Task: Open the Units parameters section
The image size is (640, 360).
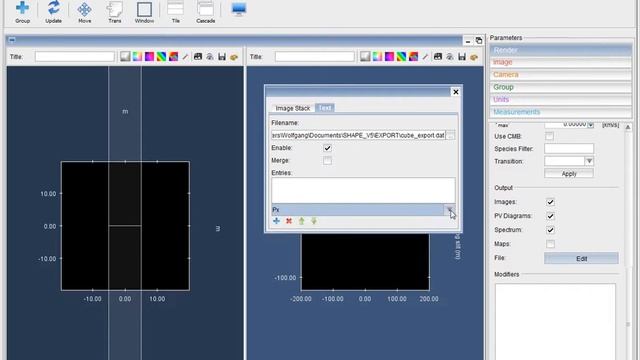Action: pyautogui.click(x=560, y=100)
